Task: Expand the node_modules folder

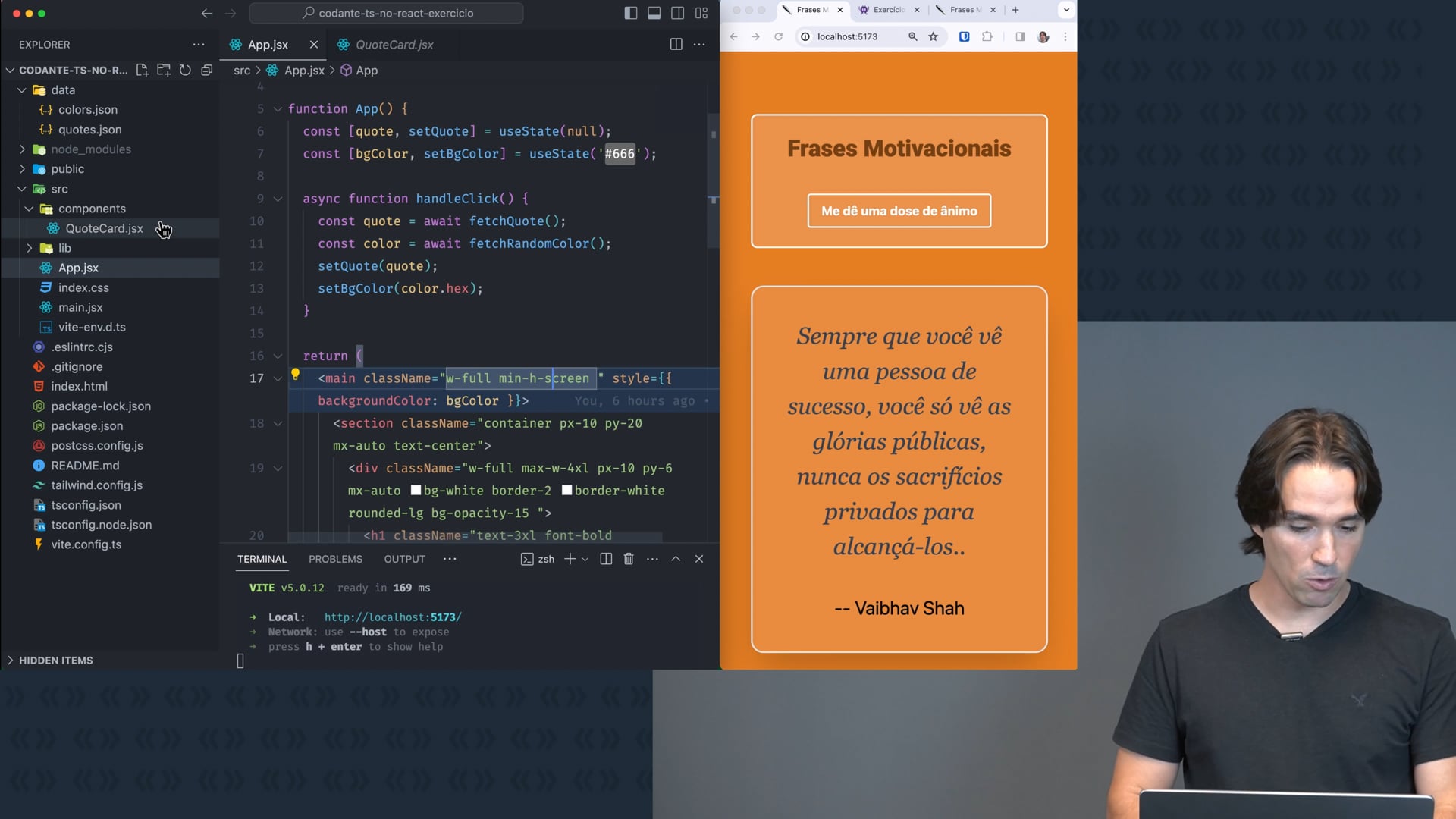Action: pyautogui.click(x=91, y=149)
